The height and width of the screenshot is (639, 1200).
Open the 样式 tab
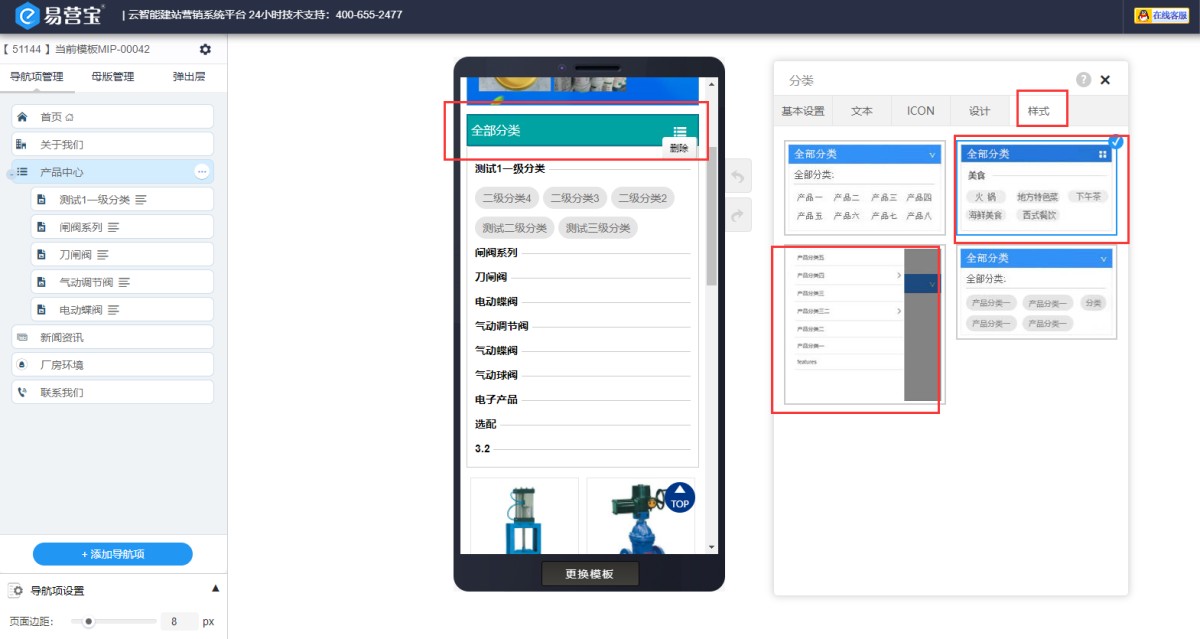(1039, 111)
